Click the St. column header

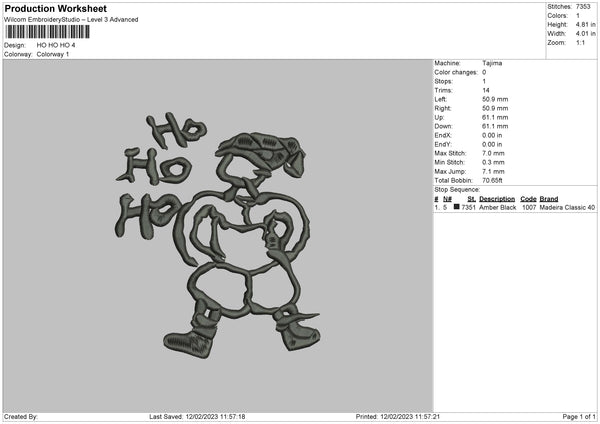(471, 199)
